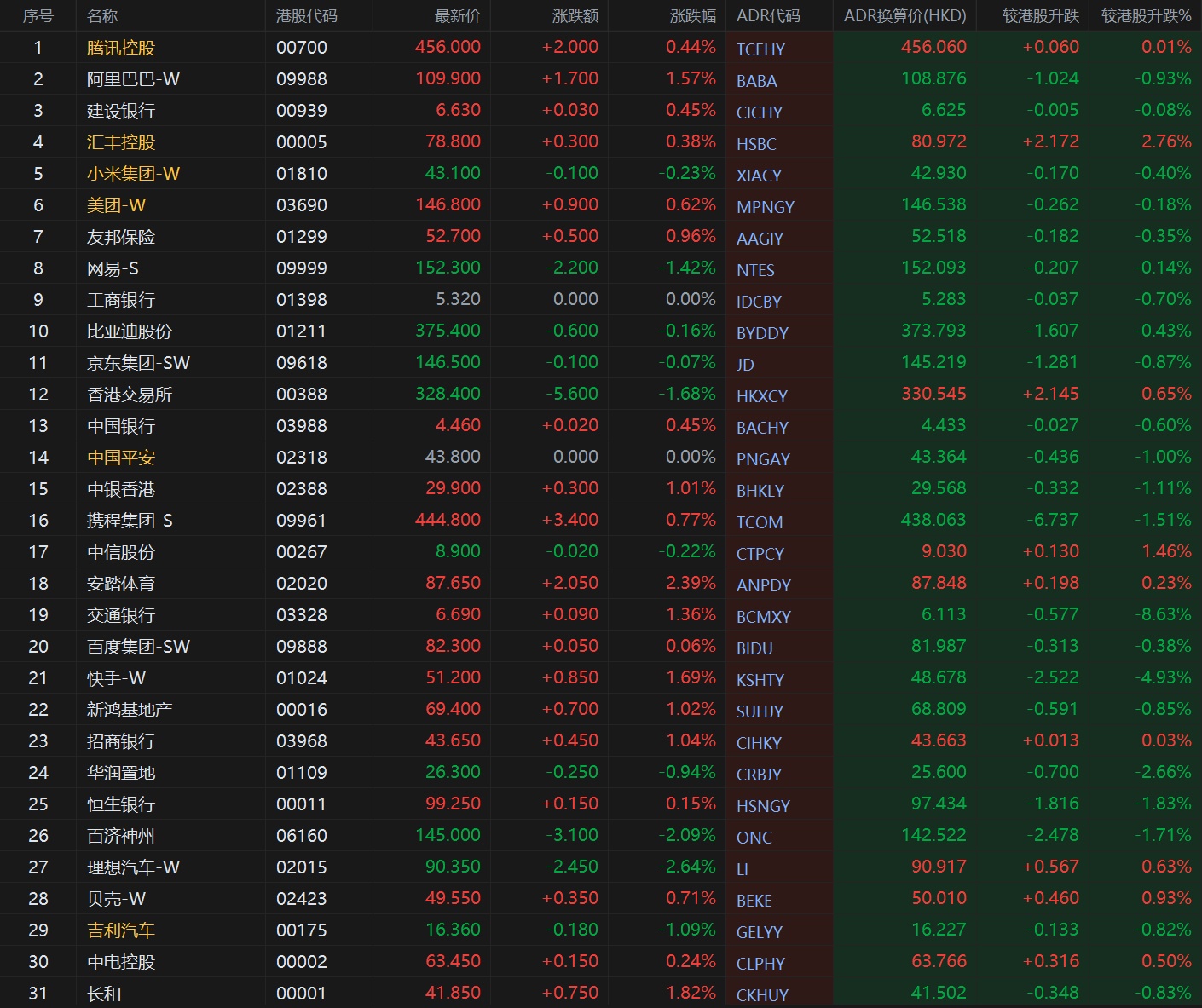Select the 网易-S stock name
Image resolution: width=1202 pixels, height=1008 pixels.
tap(113, 268)
